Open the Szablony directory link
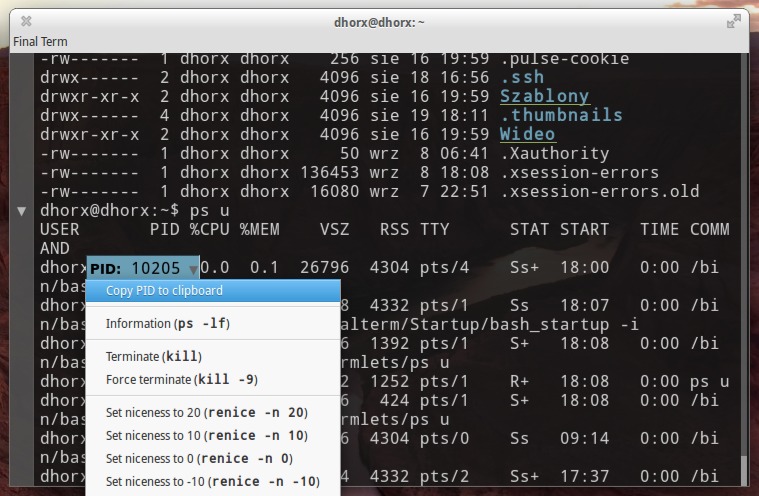 (545, 96)
